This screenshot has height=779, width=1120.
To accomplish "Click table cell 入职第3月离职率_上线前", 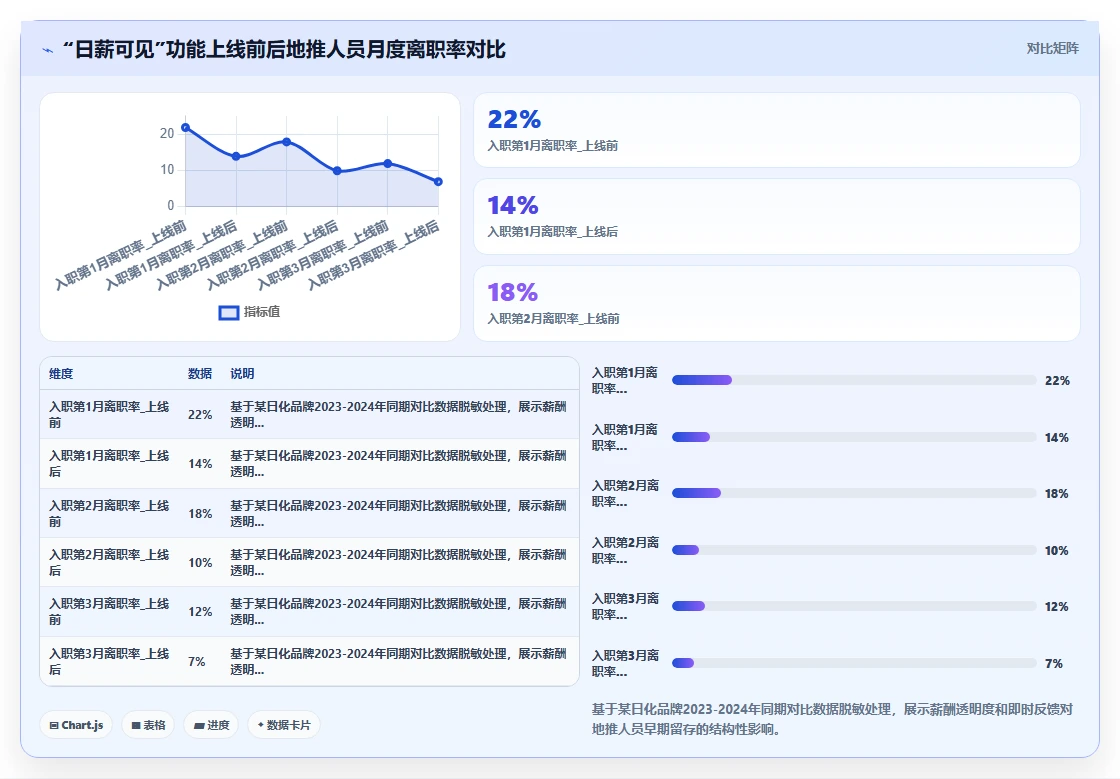I will point(109,612).
